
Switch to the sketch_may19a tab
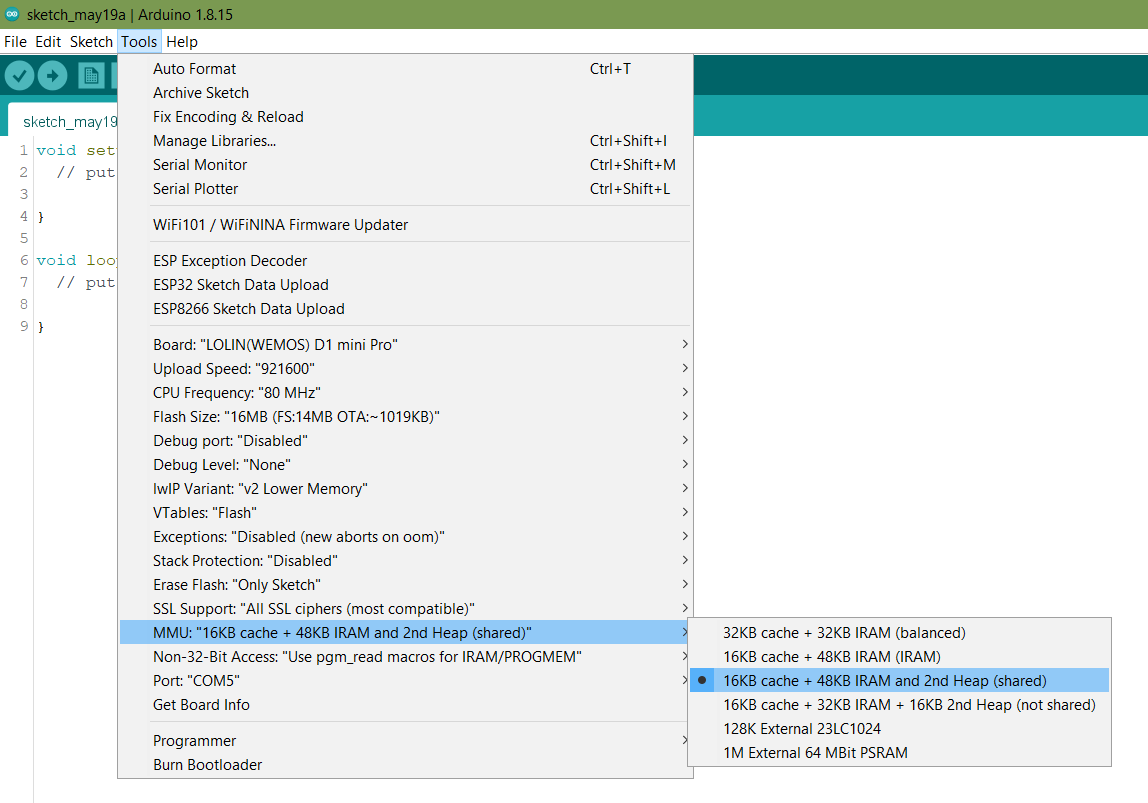click(x=70, y=120)
